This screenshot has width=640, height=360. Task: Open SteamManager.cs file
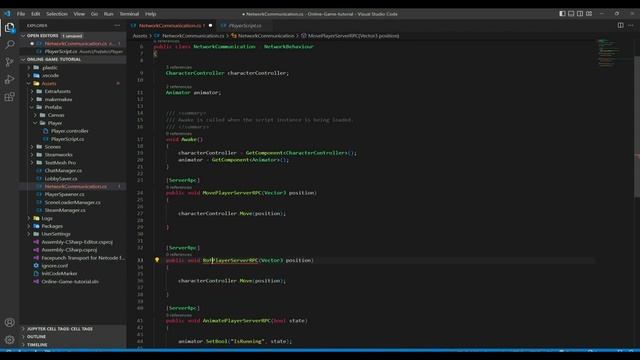click(65, 210)
